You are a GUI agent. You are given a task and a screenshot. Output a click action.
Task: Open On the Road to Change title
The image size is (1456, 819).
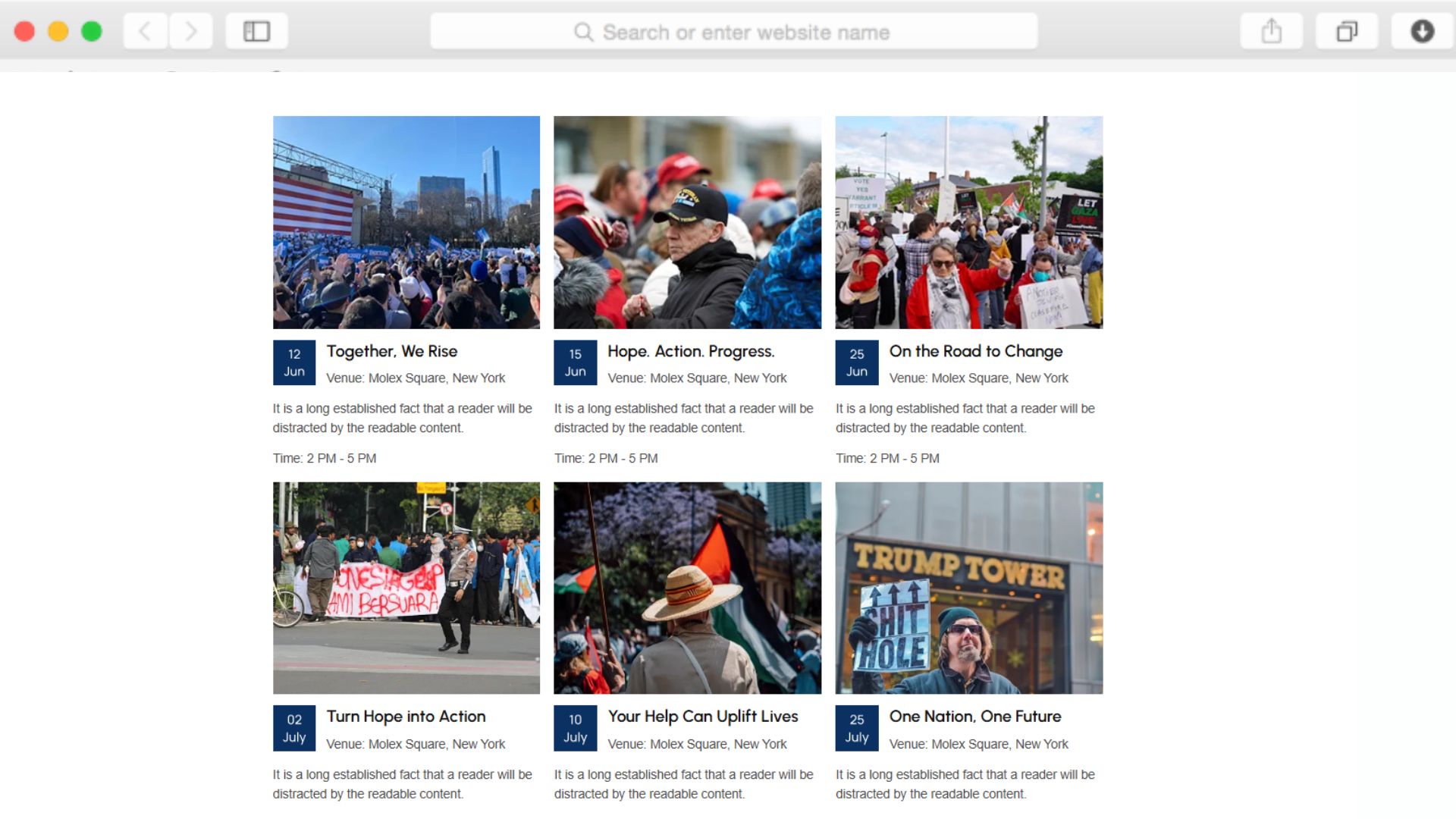coord(975,351)
